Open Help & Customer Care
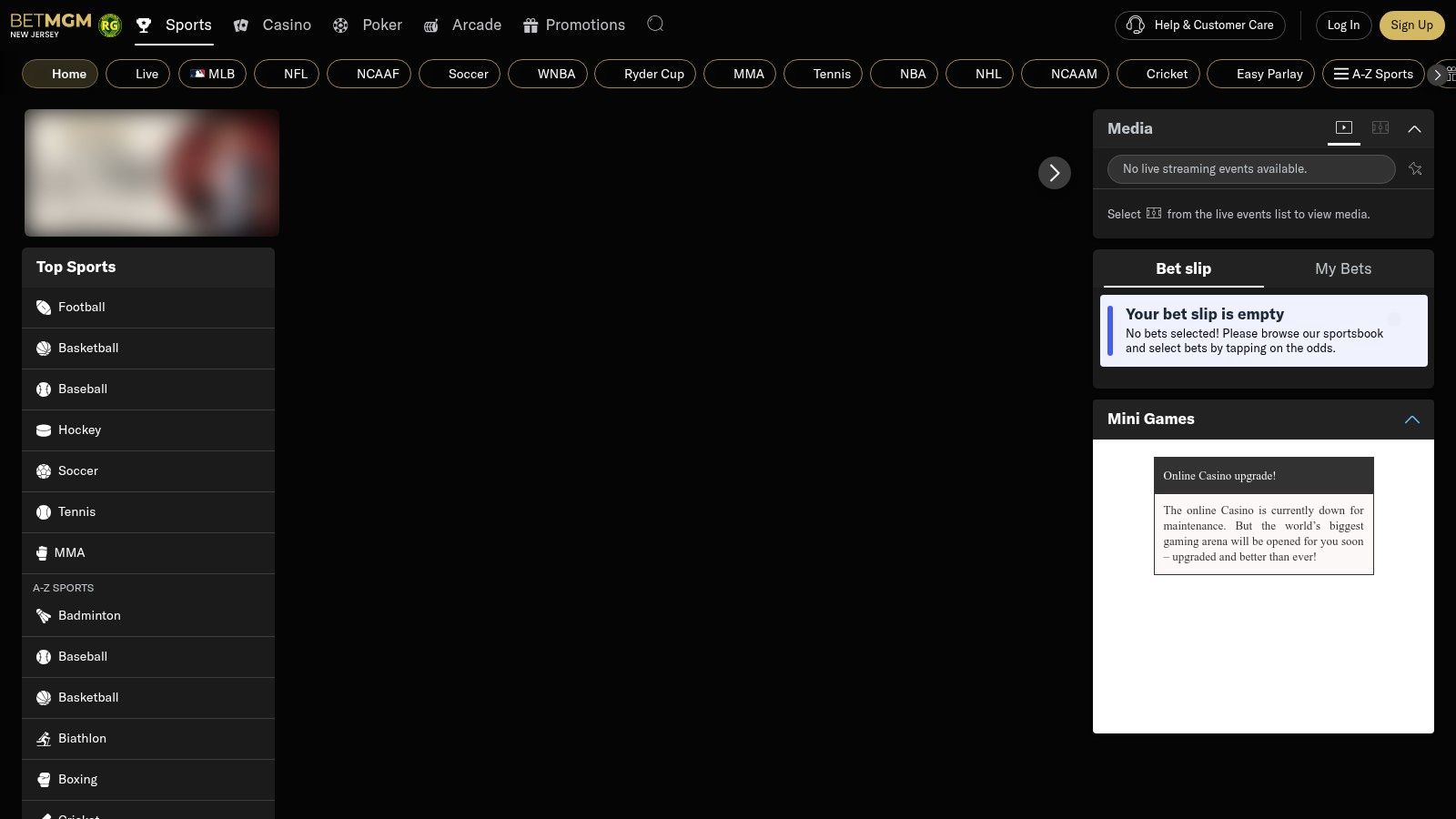Viewport: 1456px width, 819px height. 1200,25
